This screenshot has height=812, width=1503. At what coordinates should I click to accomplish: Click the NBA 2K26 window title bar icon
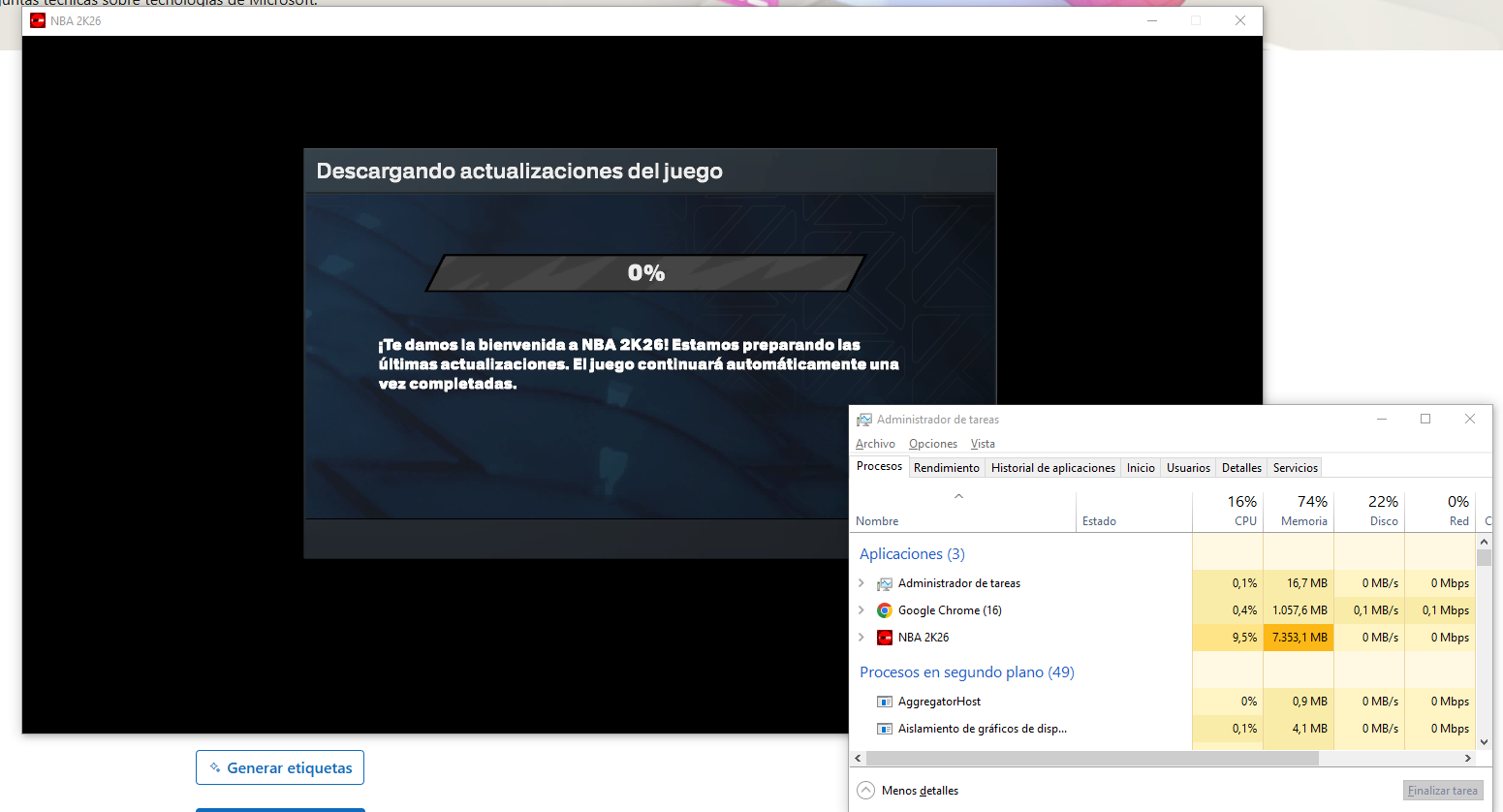coord(38,20)
